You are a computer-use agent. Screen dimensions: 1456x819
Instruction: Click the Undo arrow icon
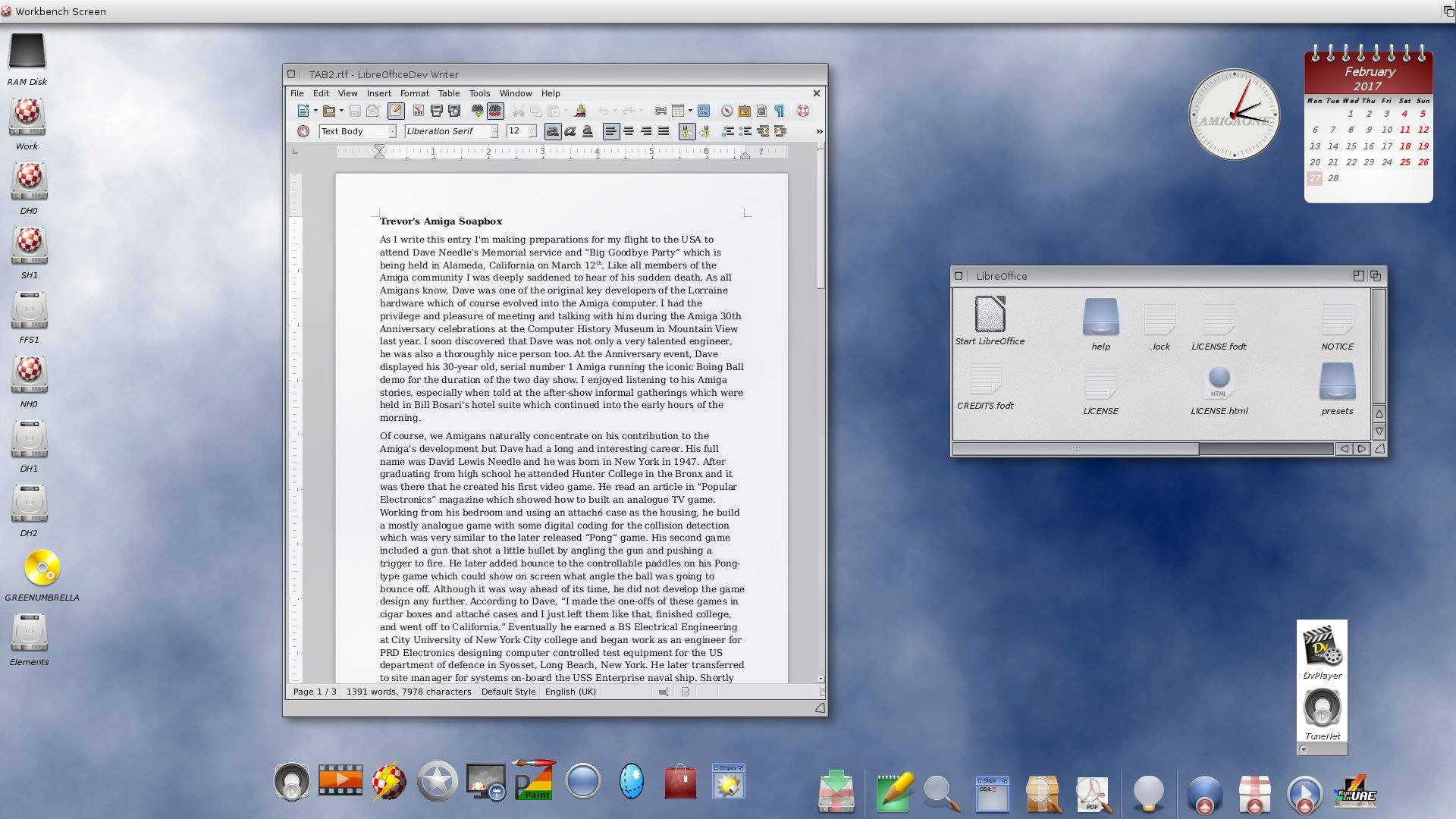tap(602, 111)
